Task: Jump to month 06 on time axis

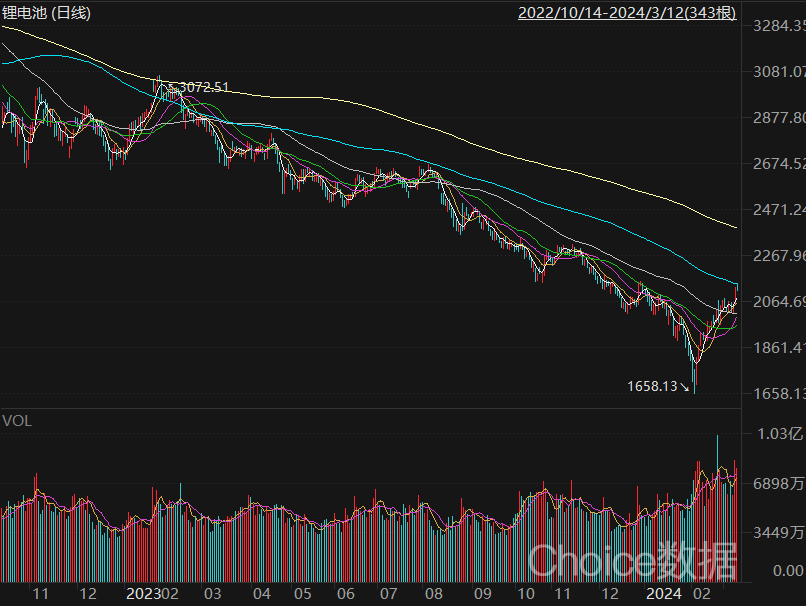Action: (x=346, y=593)
